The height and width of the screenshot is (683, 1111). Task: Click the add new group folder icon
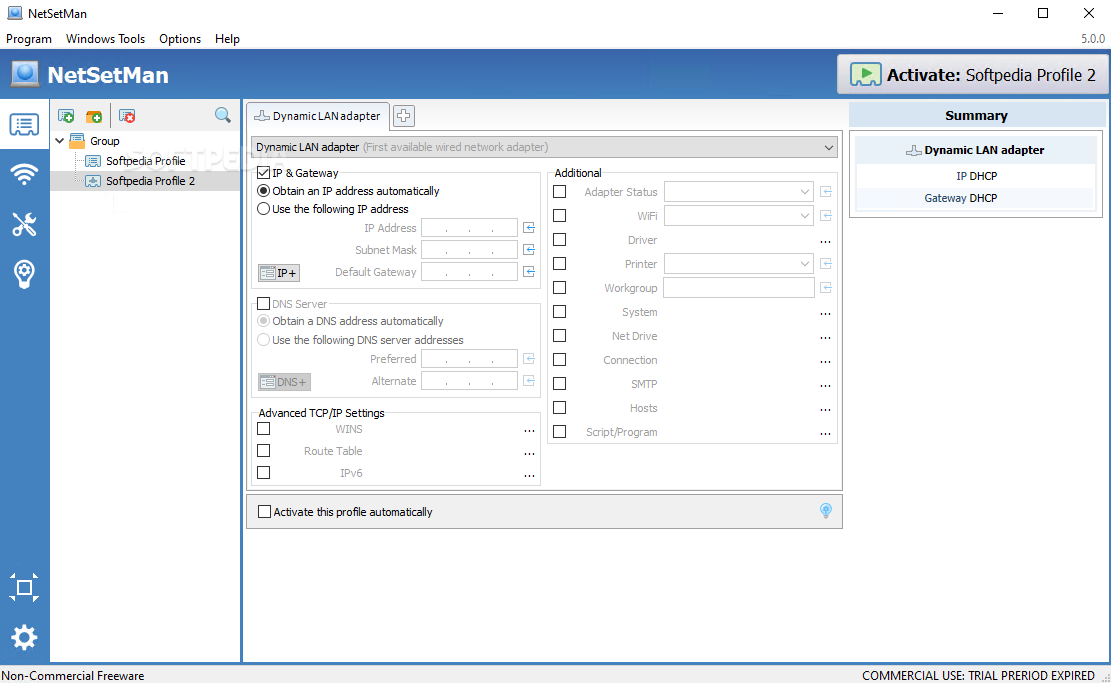pos(94,115)
